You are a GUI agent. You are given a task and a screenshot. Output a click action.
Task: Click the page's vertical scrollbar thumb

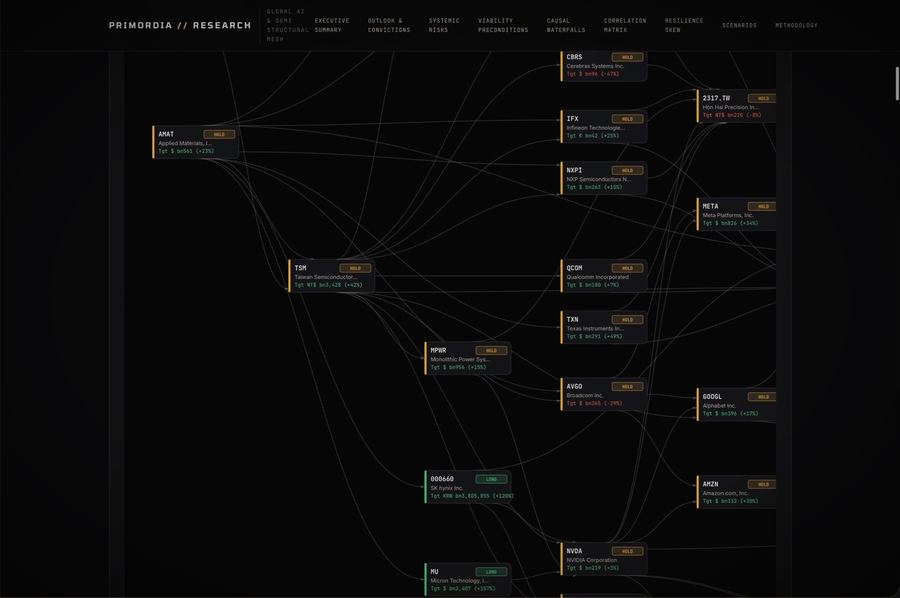pos(897,84)
